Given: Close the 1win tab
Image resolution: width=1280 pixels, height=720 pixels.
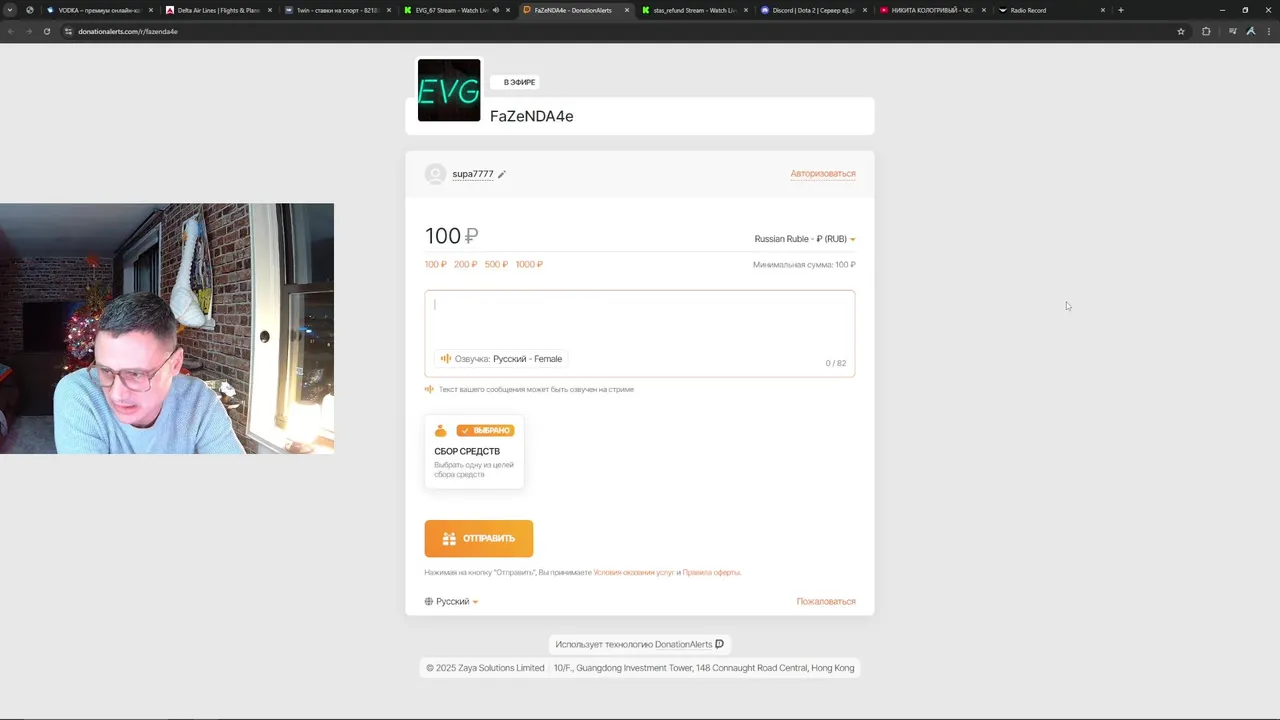Looking at the screenshot, I should (389, 10).
